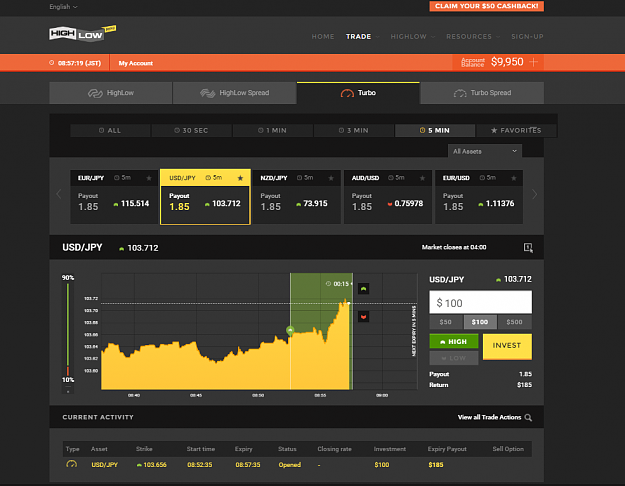Show next assets with right arrow
The width and height of the screenshot is (625, 486).
tap(535, 194)
